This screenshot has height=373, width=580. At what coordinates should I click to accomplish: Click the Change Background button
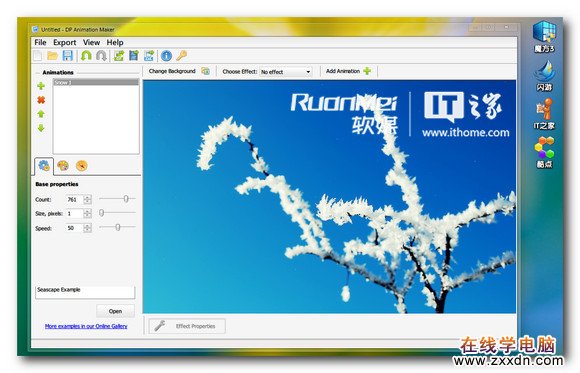point(179,71)
